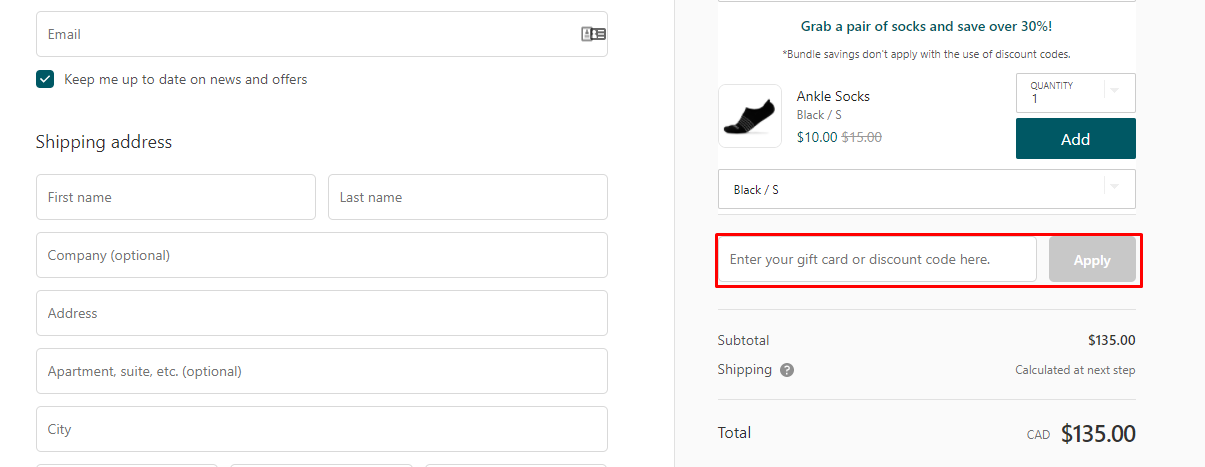The height and width of the screenshot is (467, 1205).
Task: Click the socks bundle promotion headline
Action: coord(926,27)
